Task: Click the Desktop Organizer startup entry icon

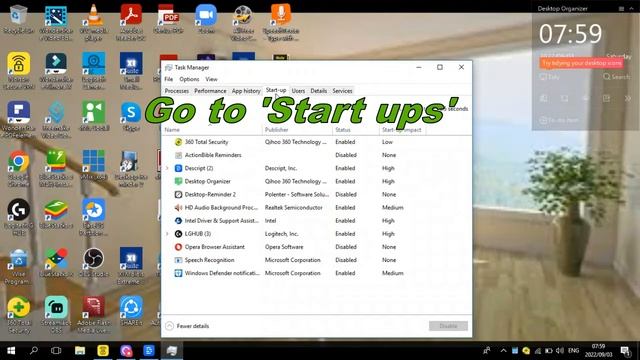Action: tap(178, 181)
